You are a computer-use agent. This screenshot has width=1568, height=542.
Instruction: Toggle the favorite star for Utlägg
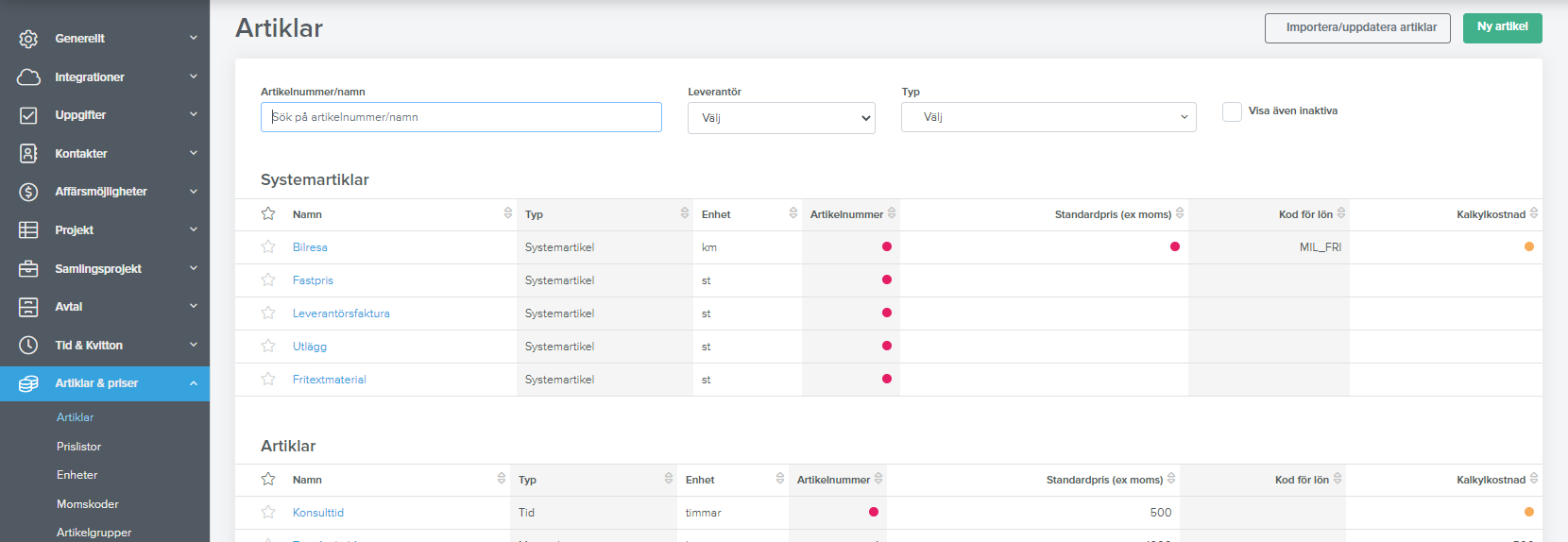pos(268,346)
